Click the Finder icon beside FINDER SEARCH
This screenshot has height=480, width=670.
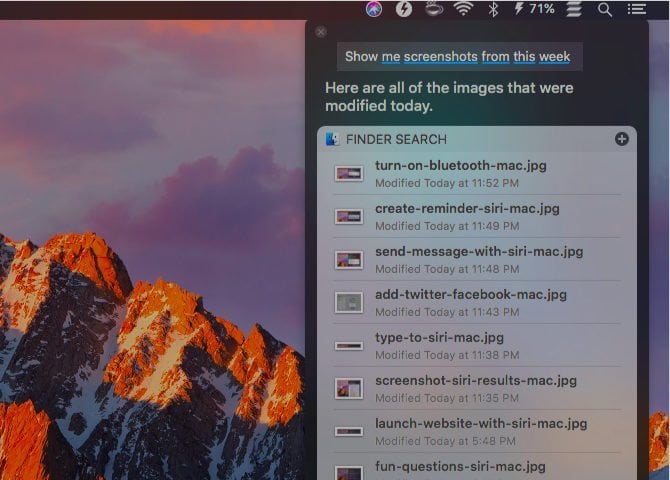coord(333,139)
